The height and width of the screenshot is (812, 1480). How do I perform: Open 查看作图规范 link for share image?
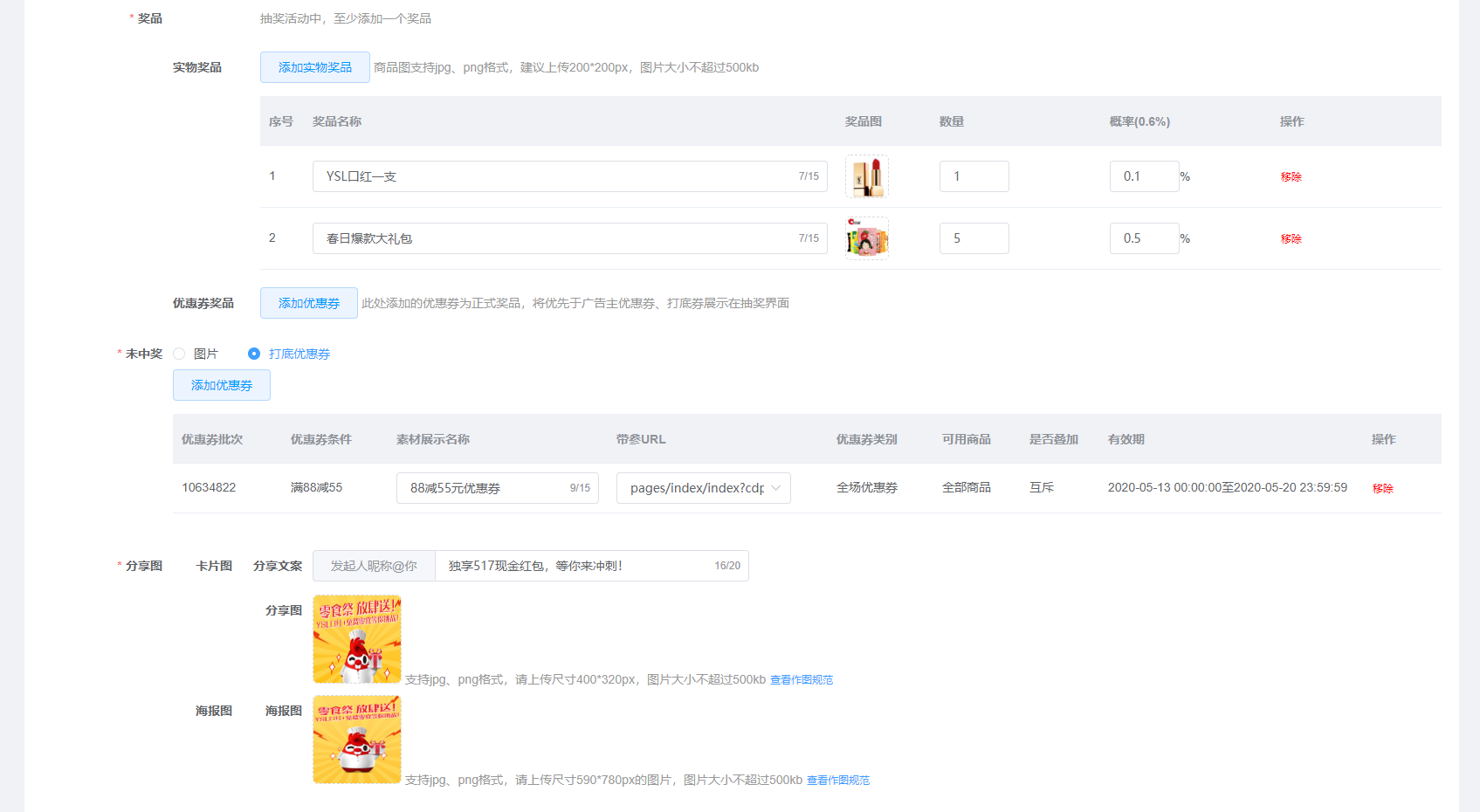click(801, 679)
